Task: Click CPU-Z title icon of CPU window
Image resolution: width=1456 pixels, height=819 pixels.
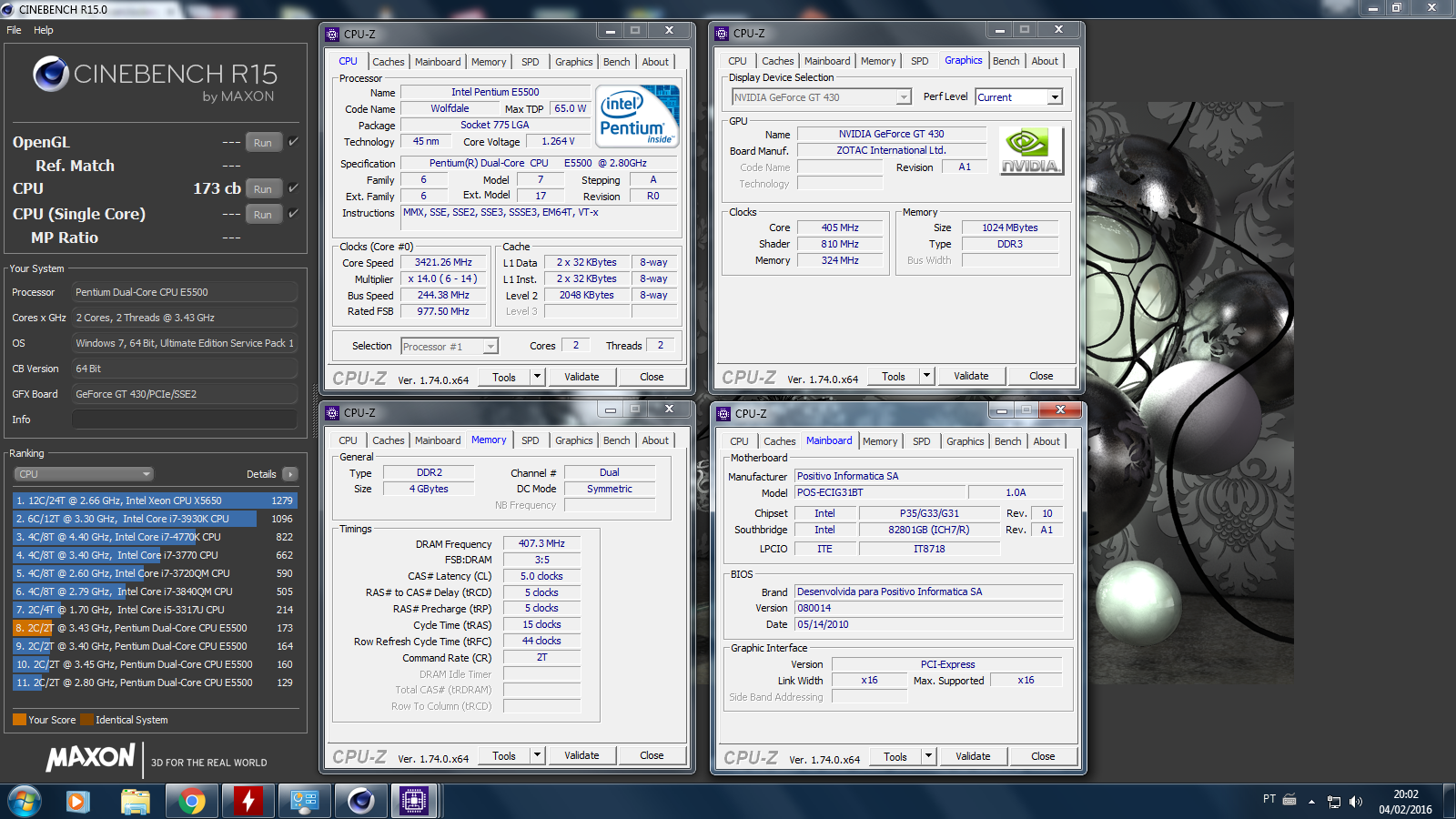Action: [x=332, y=34]
